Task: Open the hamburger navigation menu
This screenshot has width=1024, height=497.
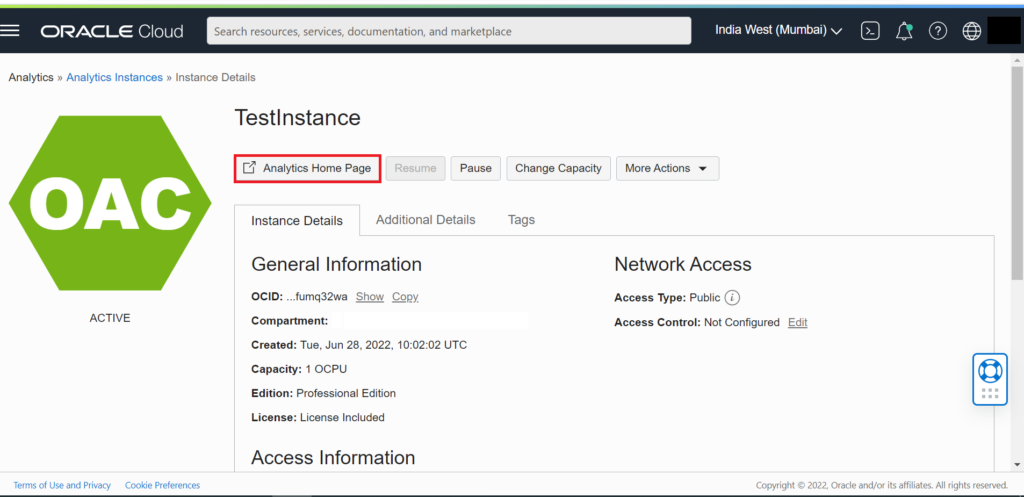Action: click(11, 31)
